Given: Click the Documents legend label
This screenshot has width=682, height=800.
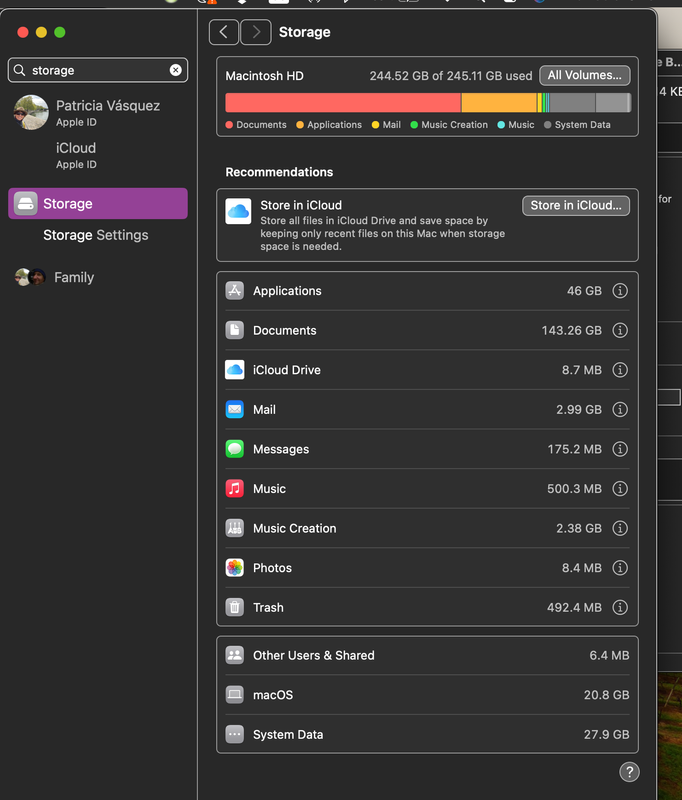Looking at the screenshot, I should [x=261, y=125].
